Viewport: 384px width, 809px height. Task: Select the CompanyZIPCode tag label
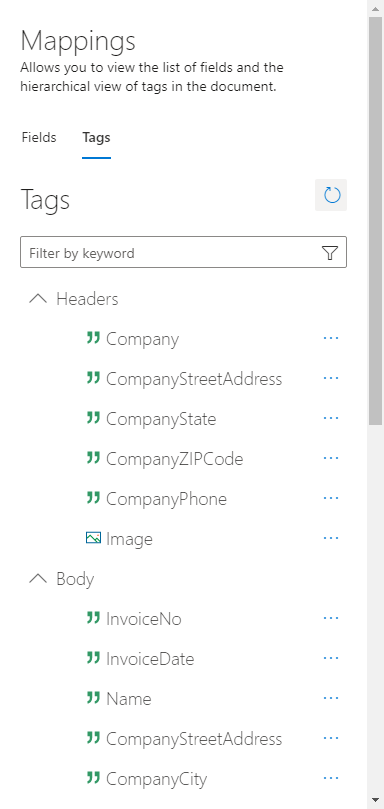tap(174, 459)
